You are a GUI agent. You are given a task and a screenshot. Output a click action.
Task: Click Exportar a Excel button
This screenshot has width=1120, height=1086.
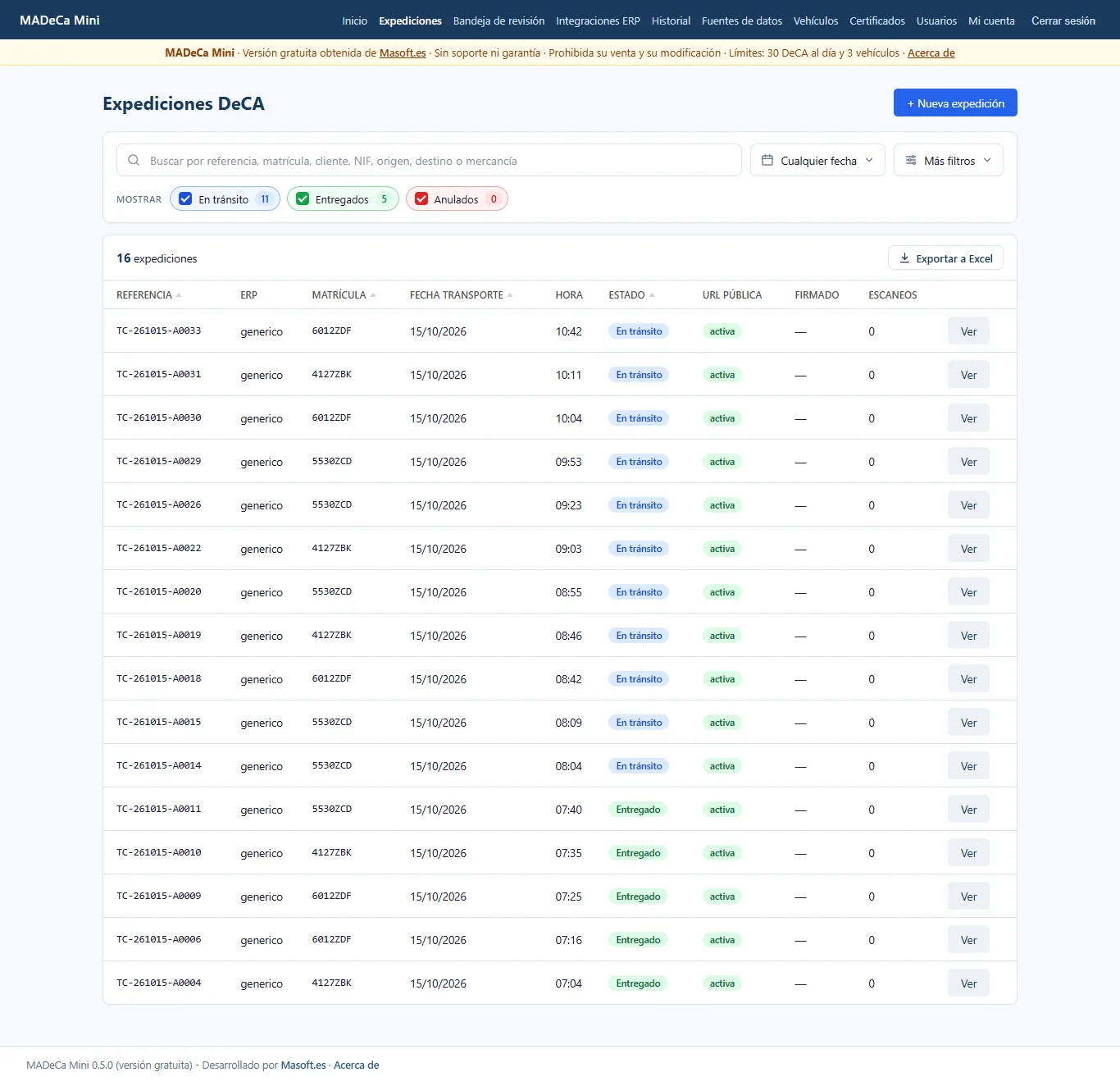coord(945,258)
